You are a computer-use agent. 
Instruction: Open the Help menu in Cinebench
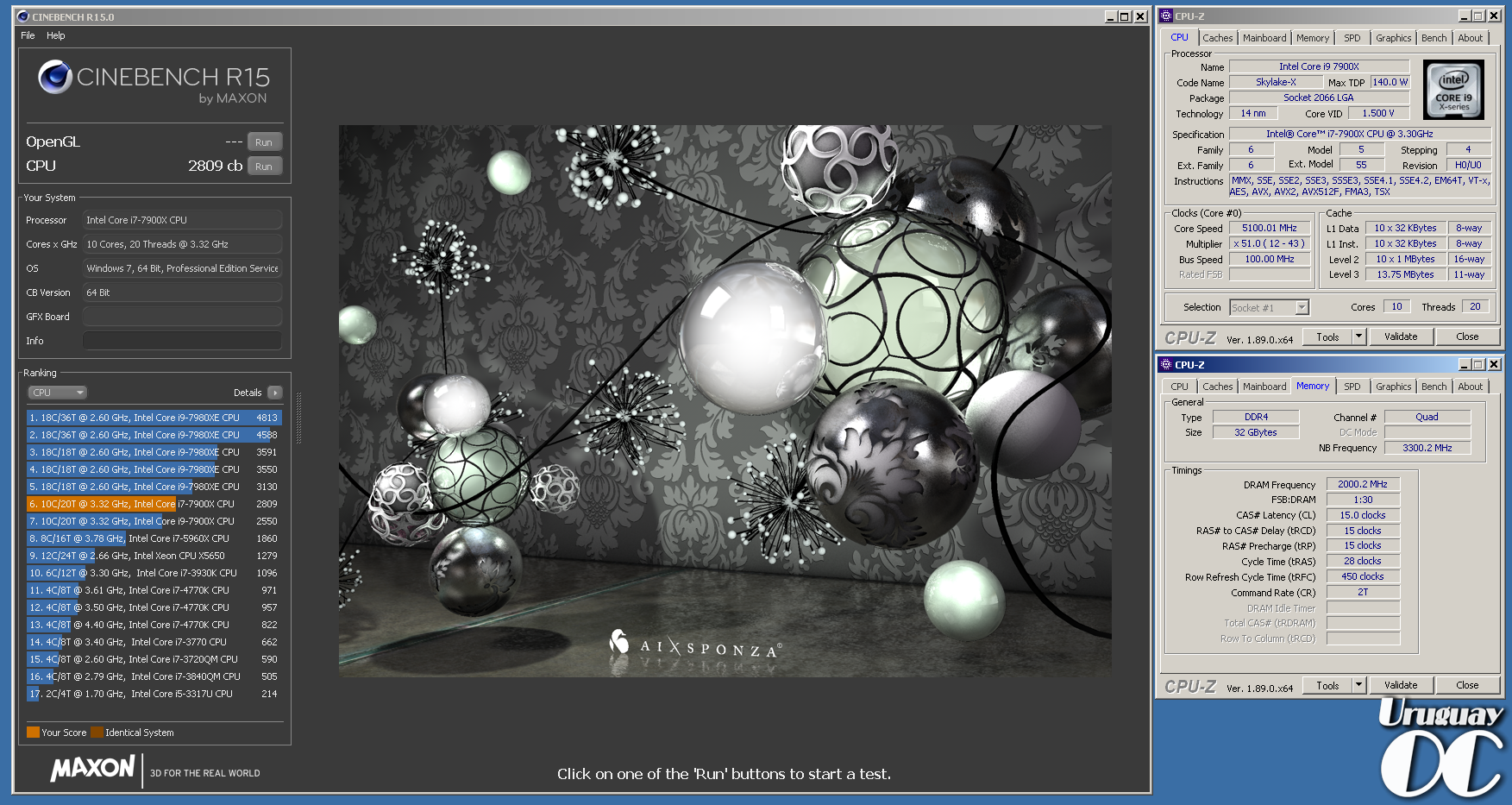[56, 35]
